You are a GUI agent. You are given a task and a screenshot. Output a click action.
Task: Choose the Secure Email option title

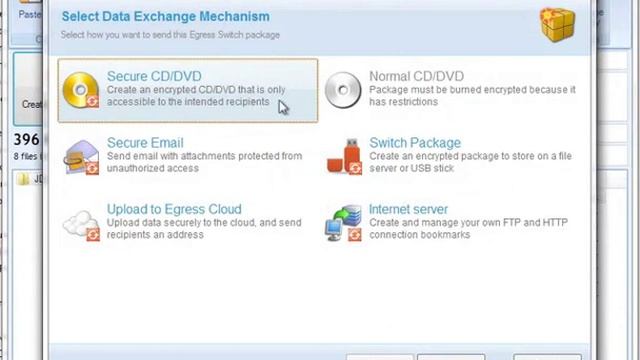pyautogui.click(x=145, y=142)
